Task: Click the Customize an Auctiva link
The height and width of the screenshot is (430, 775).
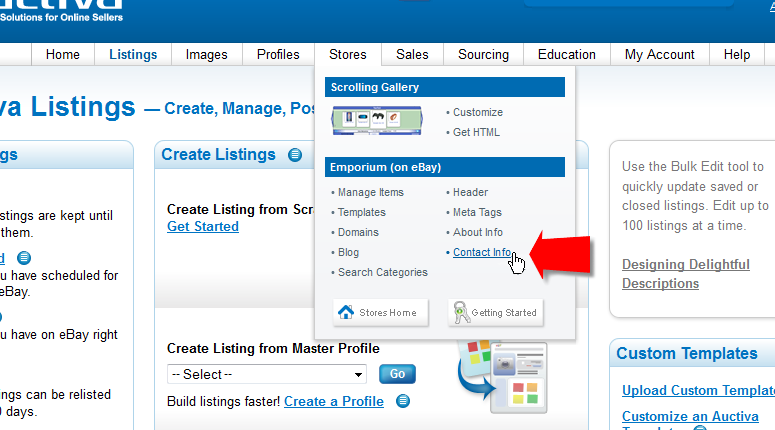Action: point(690,417)
